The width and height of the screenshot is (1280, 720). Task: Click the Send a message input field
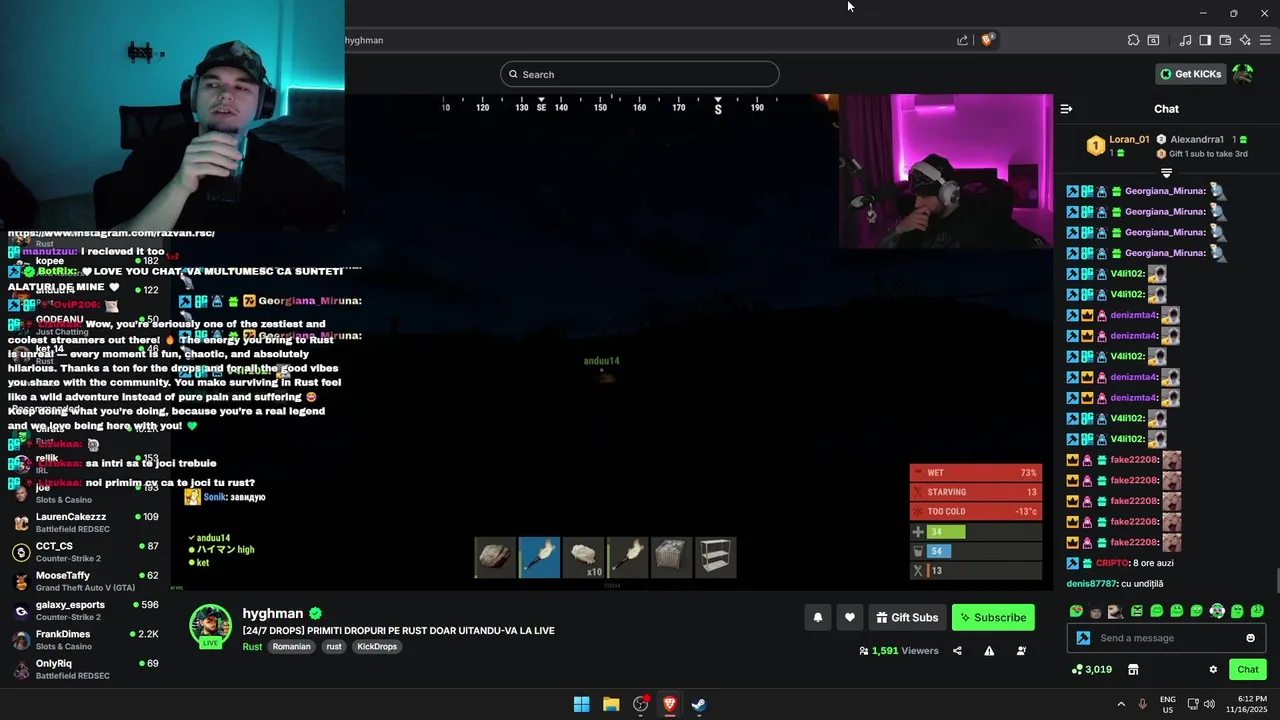pos(1166,638)
